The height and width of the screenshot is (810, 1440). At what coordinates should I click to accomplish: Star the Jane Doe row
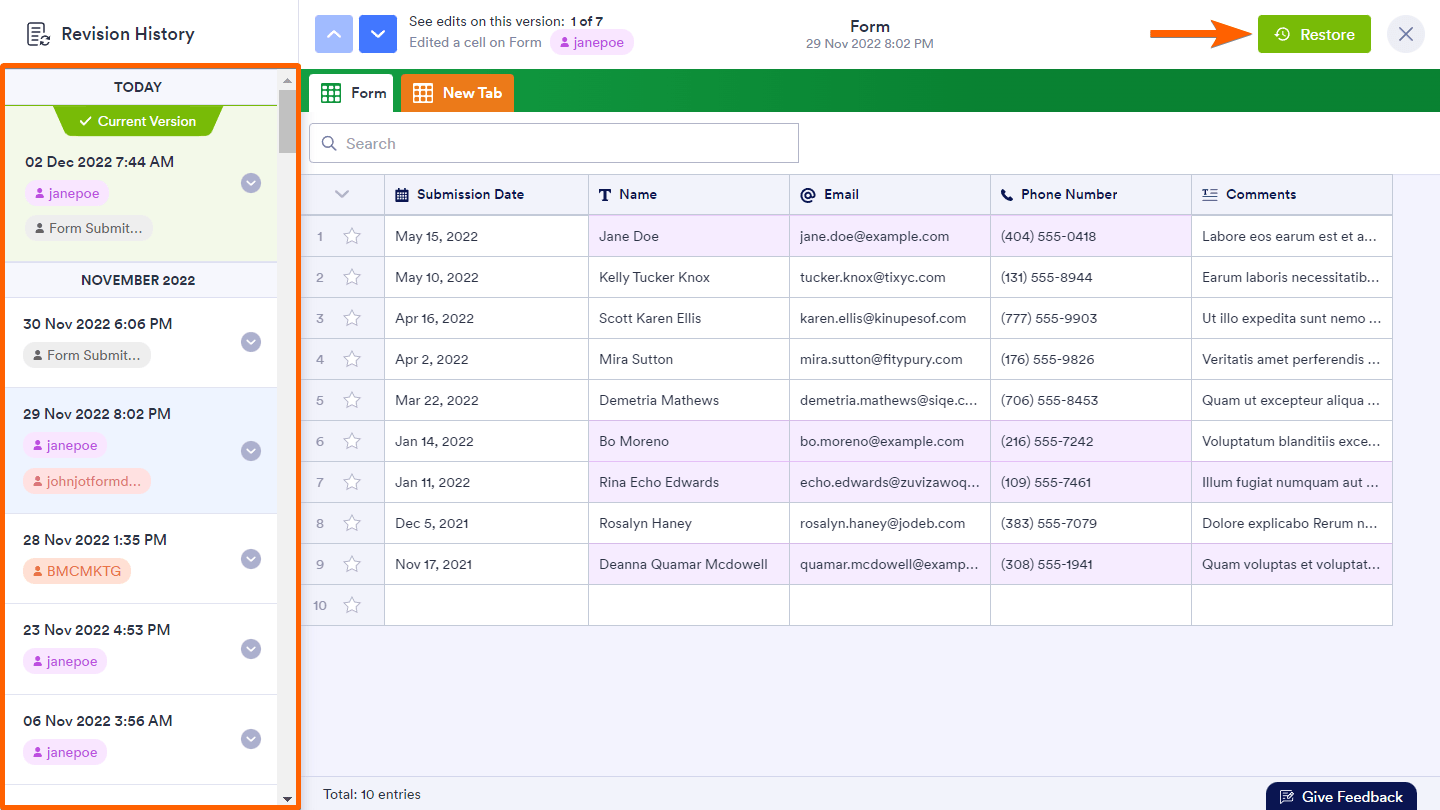point(352,237)
